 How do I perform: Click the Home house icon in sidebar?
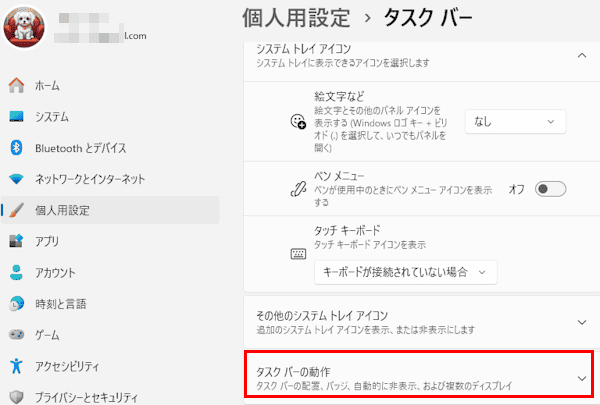pyautogui.click(x=16, y=85)
